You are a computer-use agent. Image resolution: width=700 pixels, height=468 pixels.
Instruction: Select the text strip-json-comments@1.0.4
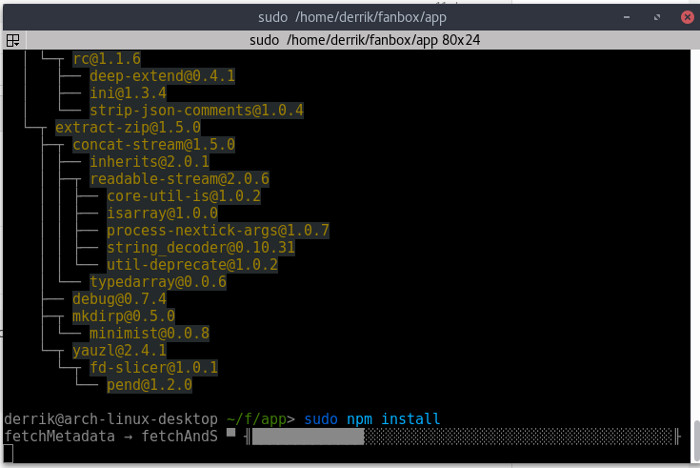point(196,110)
